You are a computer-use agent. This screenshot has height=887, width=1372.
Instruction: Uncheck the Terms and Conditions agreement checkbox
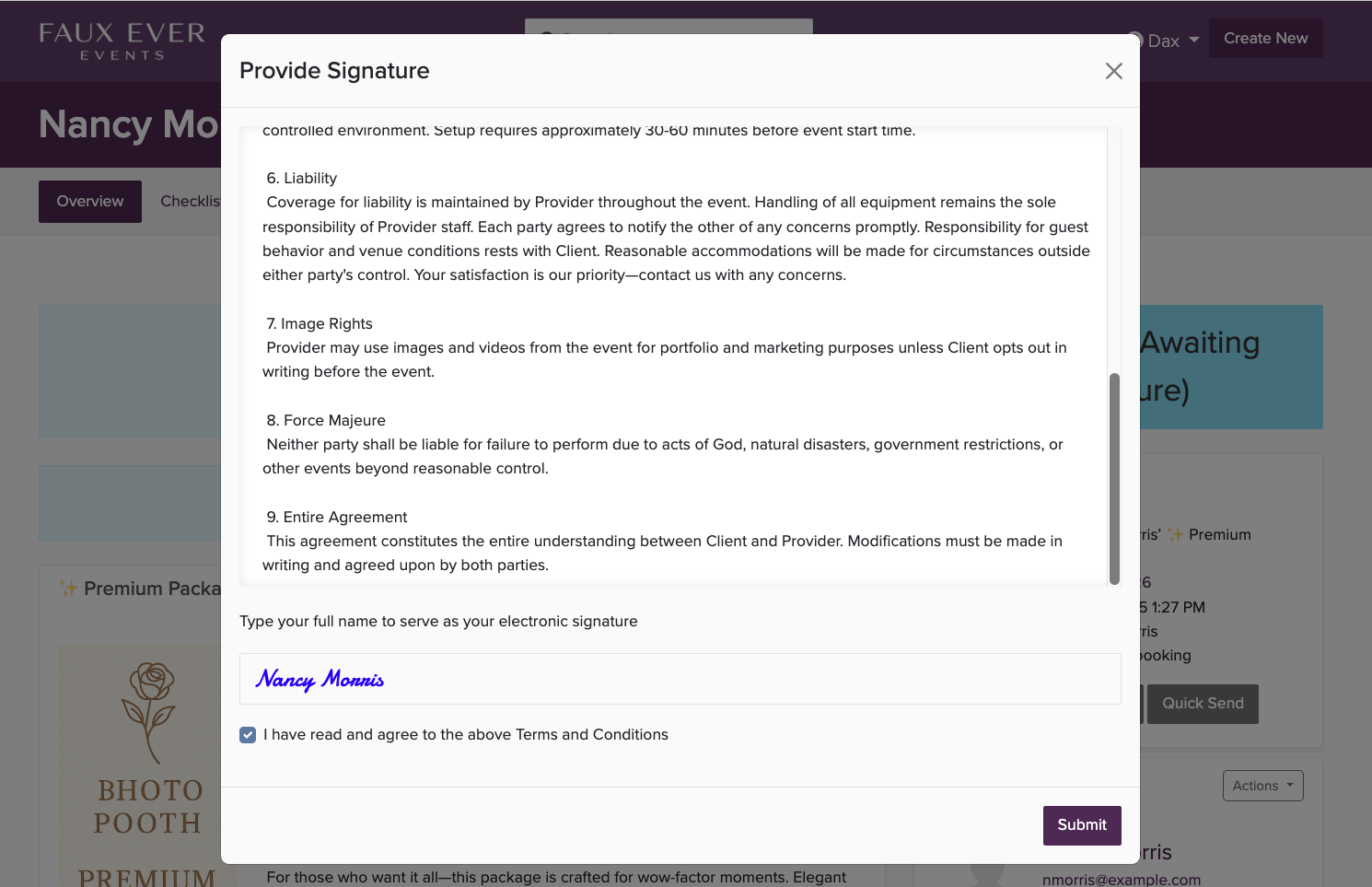[247, 735]
